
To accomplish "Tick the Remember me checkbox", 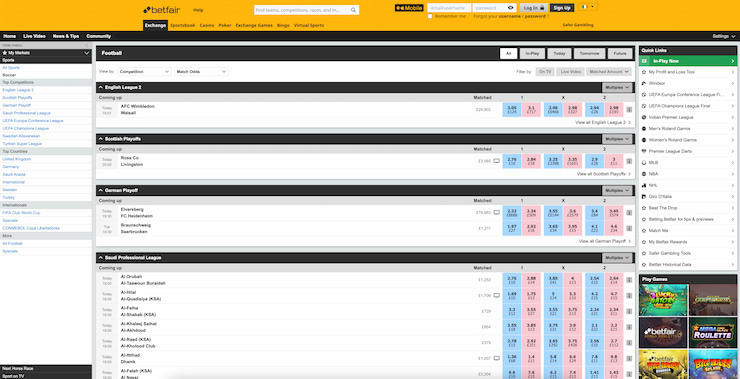I will coord(430,16).
